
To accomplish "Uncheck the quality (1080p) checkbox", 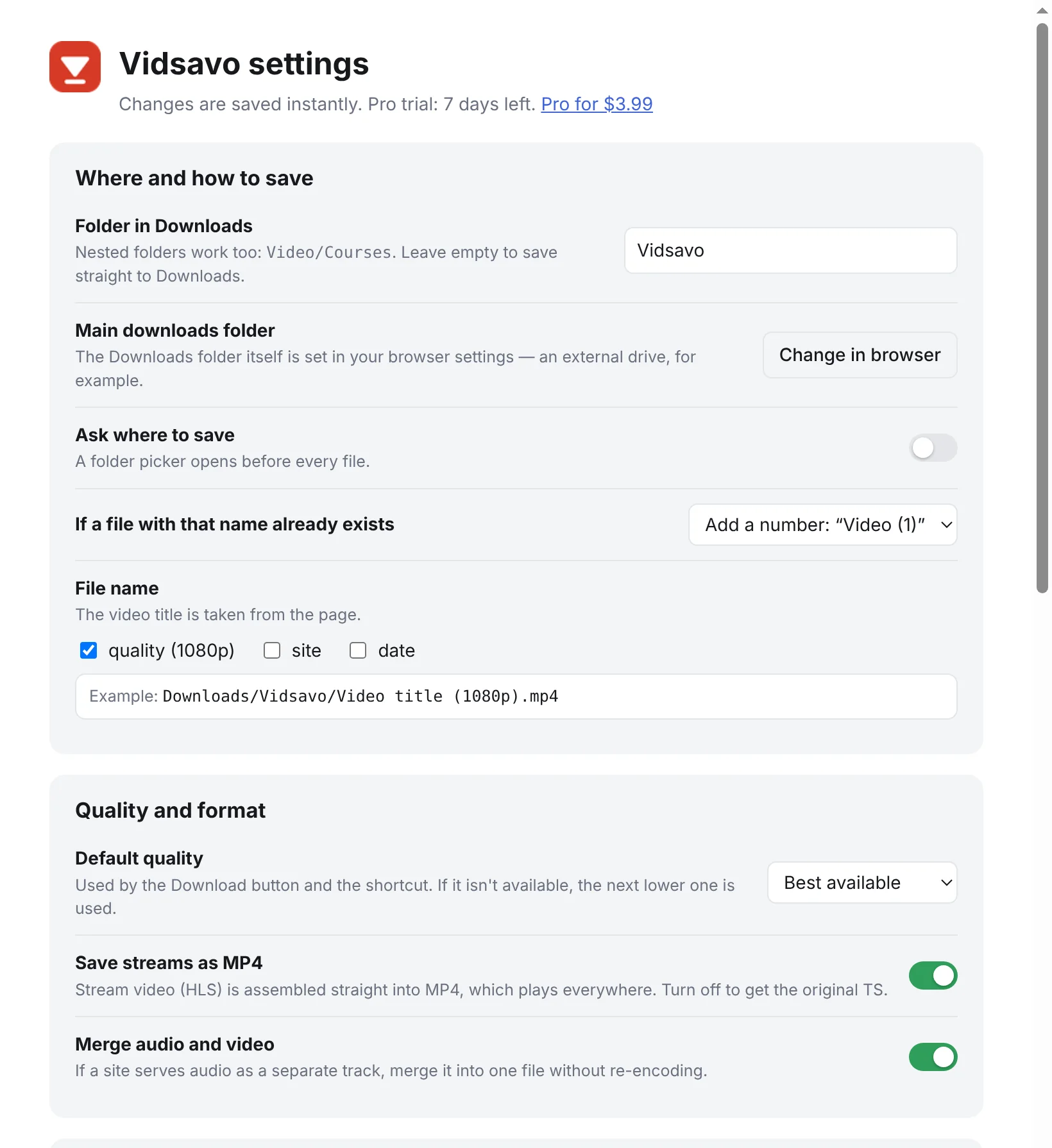I will pos(89,650).
